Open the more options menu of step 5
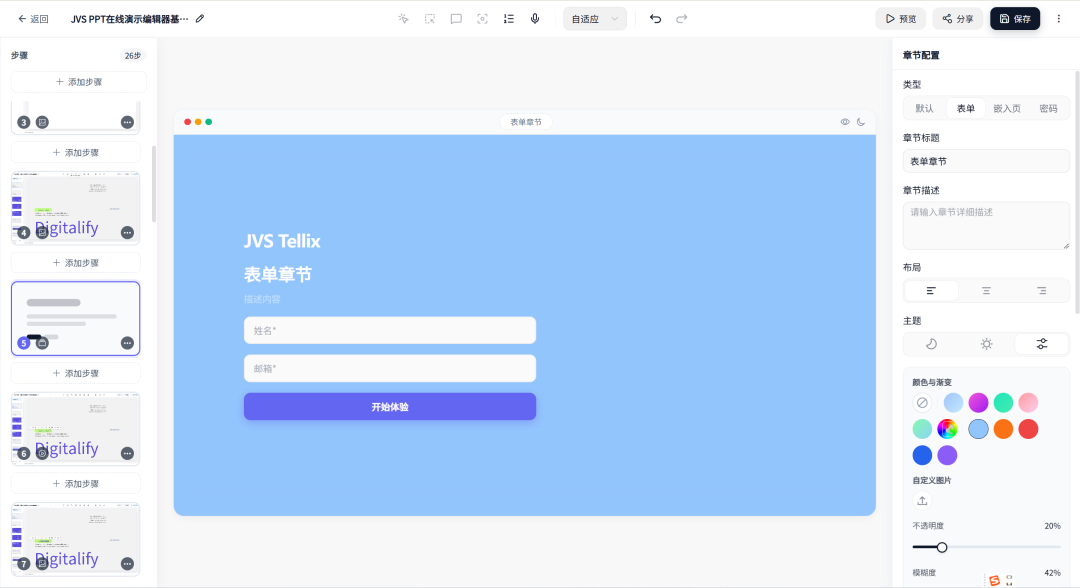The width and height of the screenshot is (1080, 588). point(127,343)
